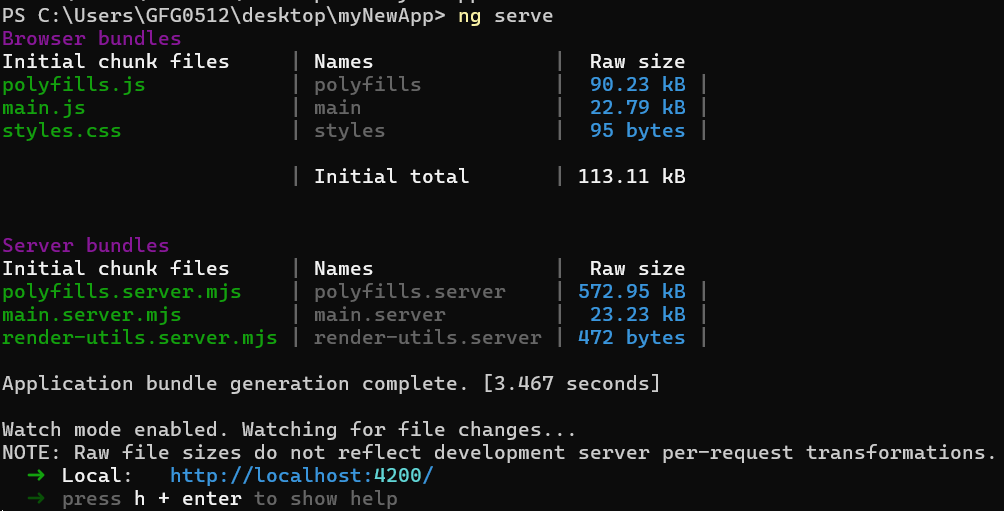Click the styles.css file entry
The image size is (1004, 511).
pos(62,131)
